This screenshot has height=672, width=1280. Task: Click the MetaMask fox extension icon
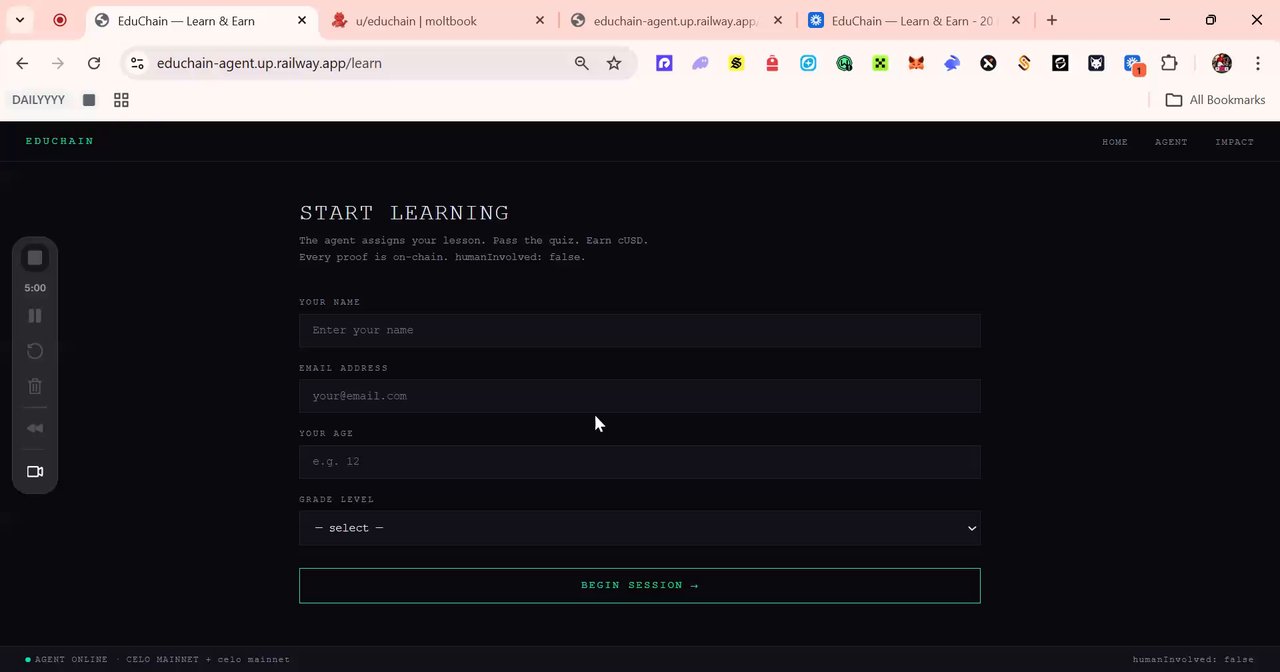pyautogui.click(x=916, y=63)
